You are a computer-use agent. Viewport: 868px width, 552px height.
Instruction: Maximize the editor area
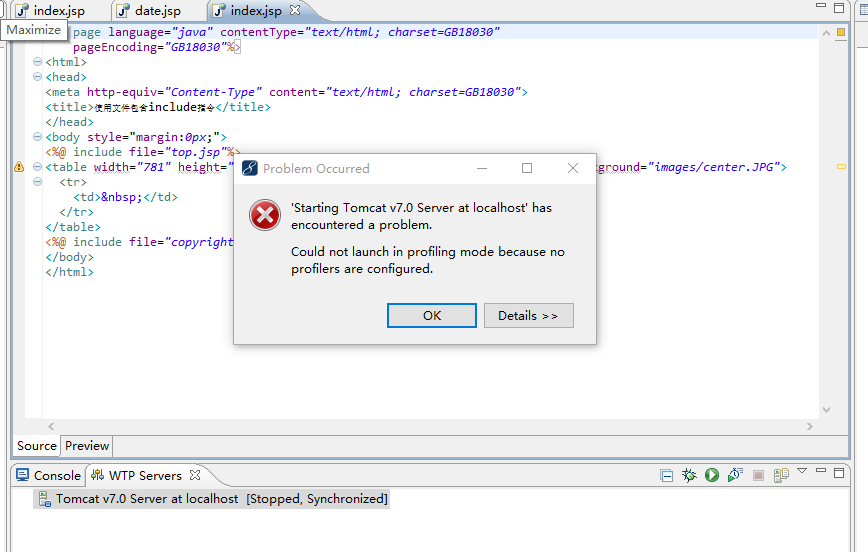[x=839, y=8]
